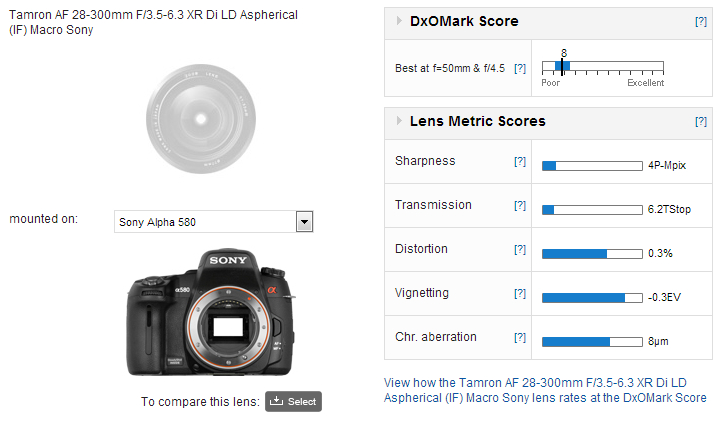Click the Sharpness score bar
Viewport: 718px width, 422px height.
(592, 166)
